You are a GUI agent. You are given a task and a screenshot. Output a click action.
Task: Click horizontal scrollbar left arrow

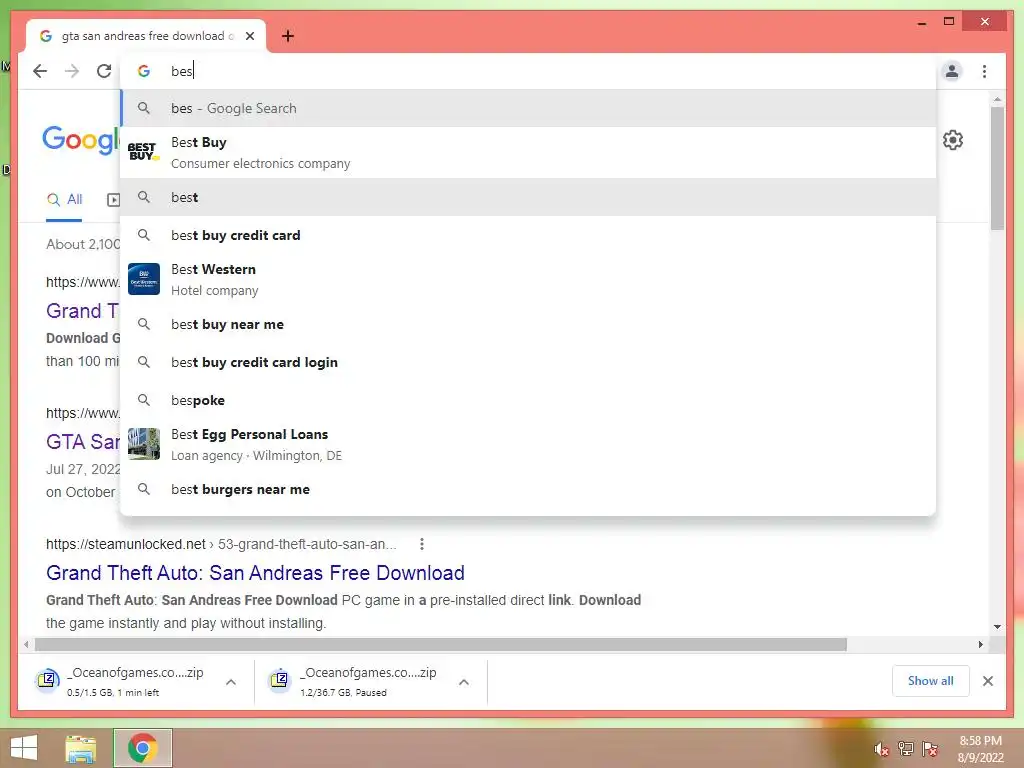click(x=25, y=645)
